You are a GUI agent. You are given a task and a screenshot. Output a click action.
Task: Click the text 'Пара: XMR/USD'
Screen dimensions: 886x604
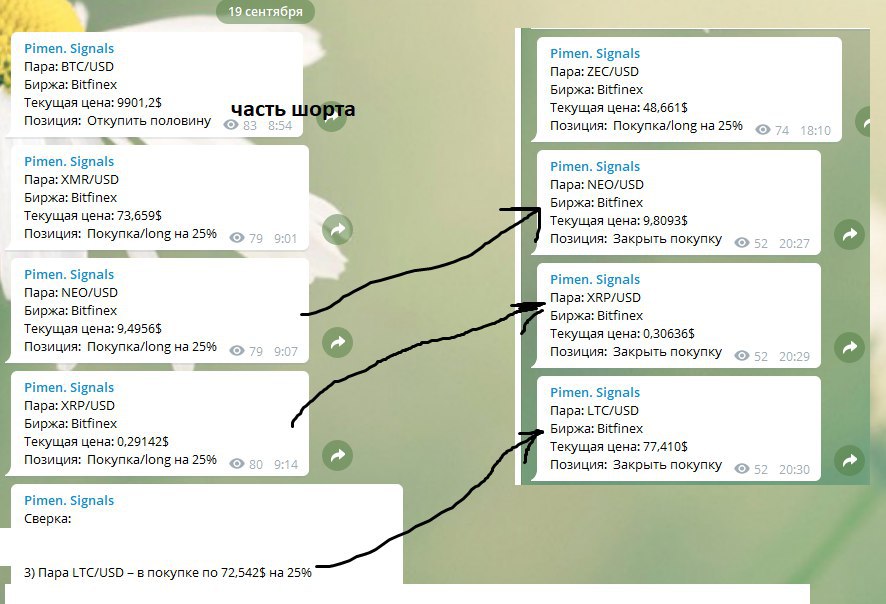[71, 180]
